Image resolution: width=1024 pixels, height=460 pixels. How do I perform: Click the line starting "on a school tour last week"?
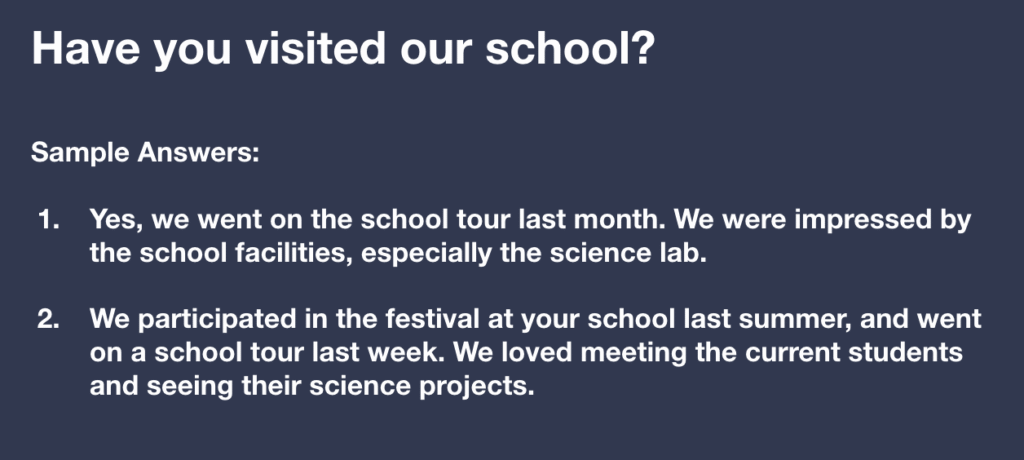click(x=525, y=352)
